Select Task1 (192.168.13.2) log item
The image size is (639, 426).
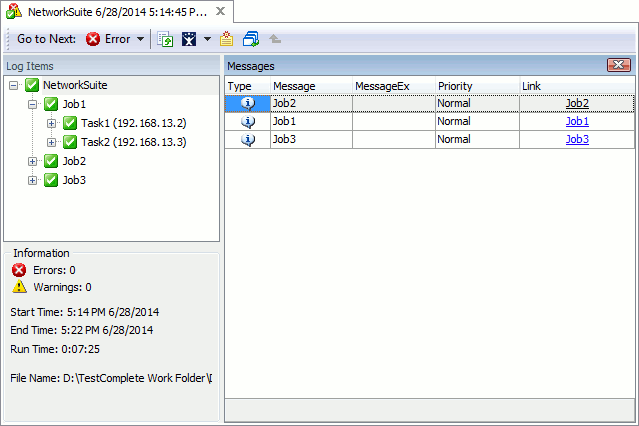134,123
